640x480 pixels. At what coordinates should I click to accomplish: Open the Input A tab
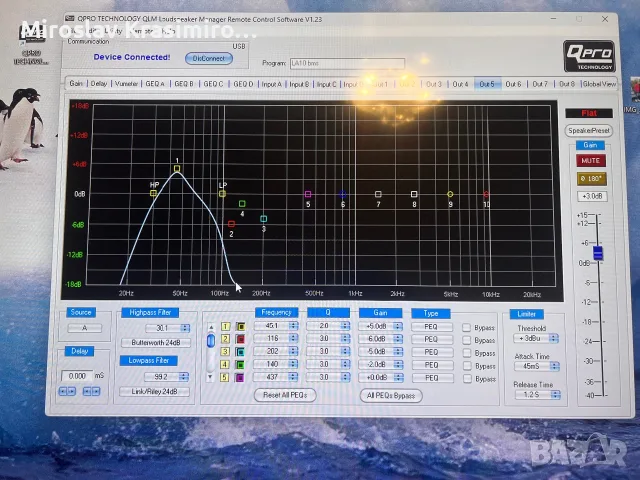tap(271, 84)
